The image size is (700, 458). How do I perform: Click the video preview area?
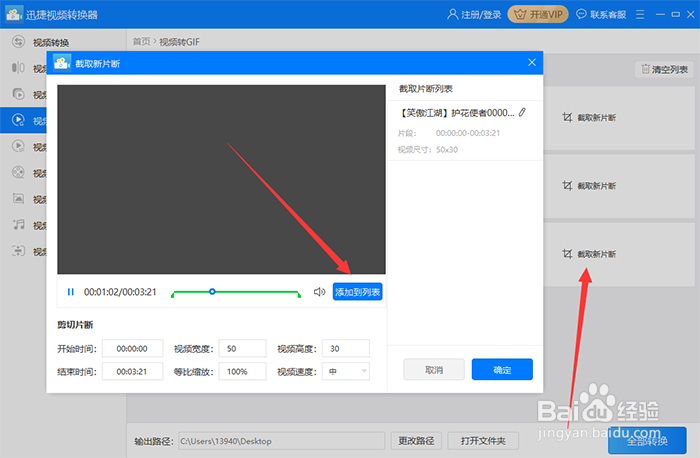click(x=221, y=179)
